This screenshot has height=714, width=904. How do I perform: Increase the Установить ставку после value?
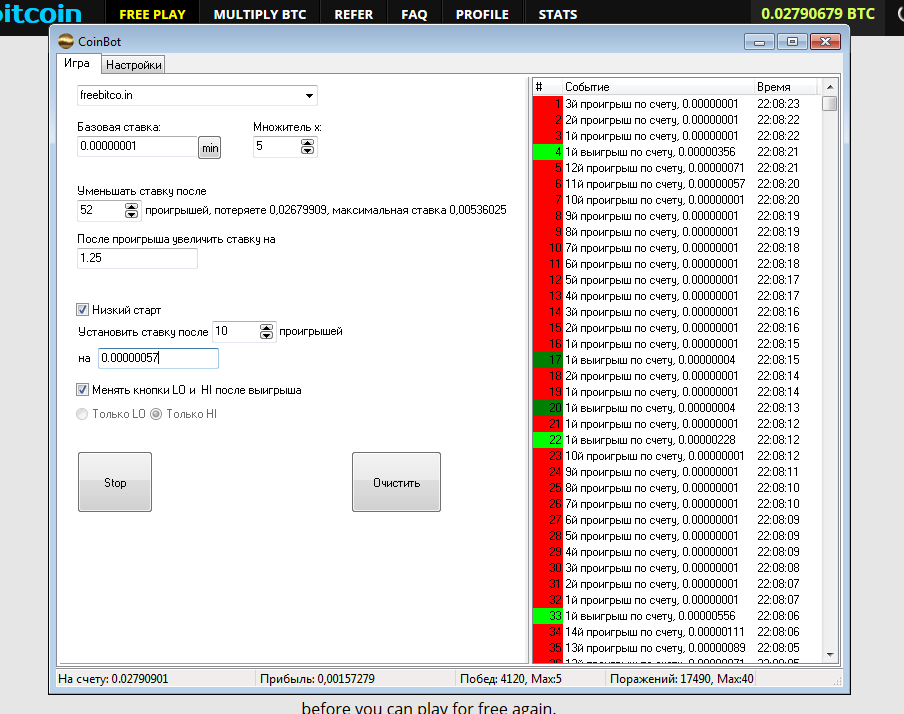coord(266,328)
